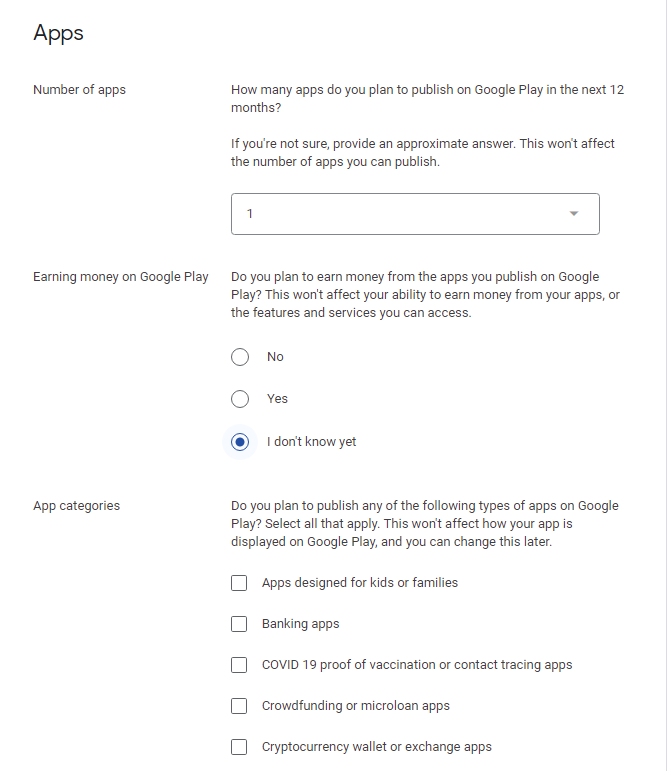Choose the "I don't know yet" radio button
This screenshot has width=669, height=774.
[240, 442]
